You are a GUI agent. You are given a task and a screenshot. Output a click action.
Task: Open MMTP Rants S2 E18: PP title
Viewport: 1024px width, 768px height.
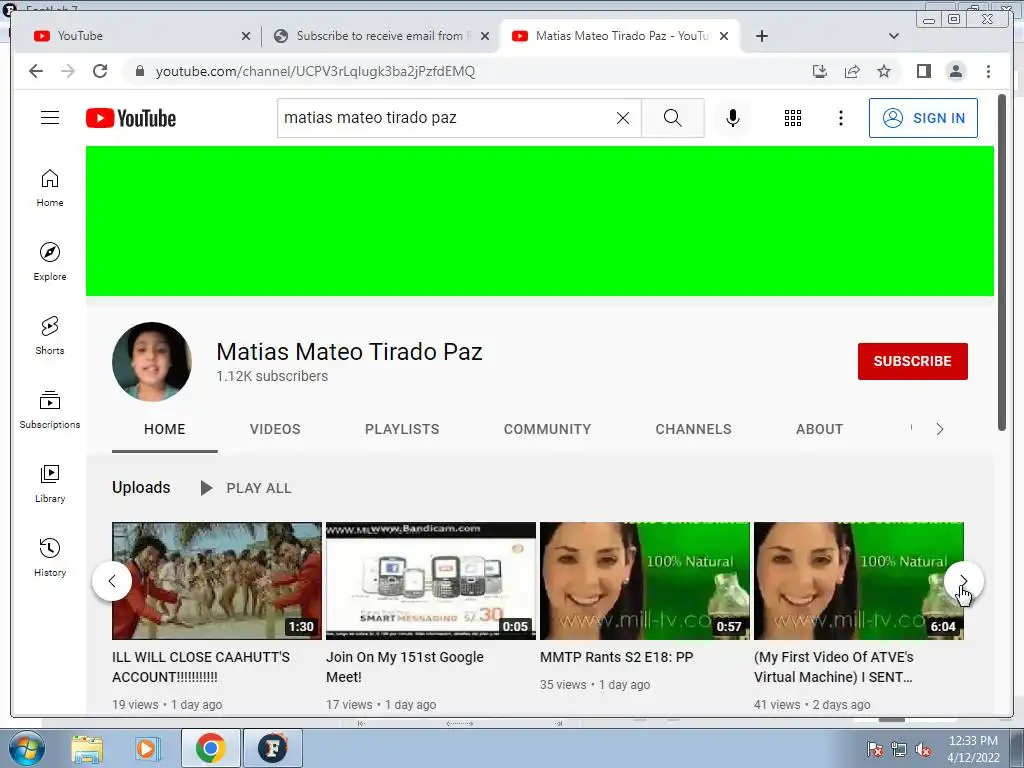(616, 657)
